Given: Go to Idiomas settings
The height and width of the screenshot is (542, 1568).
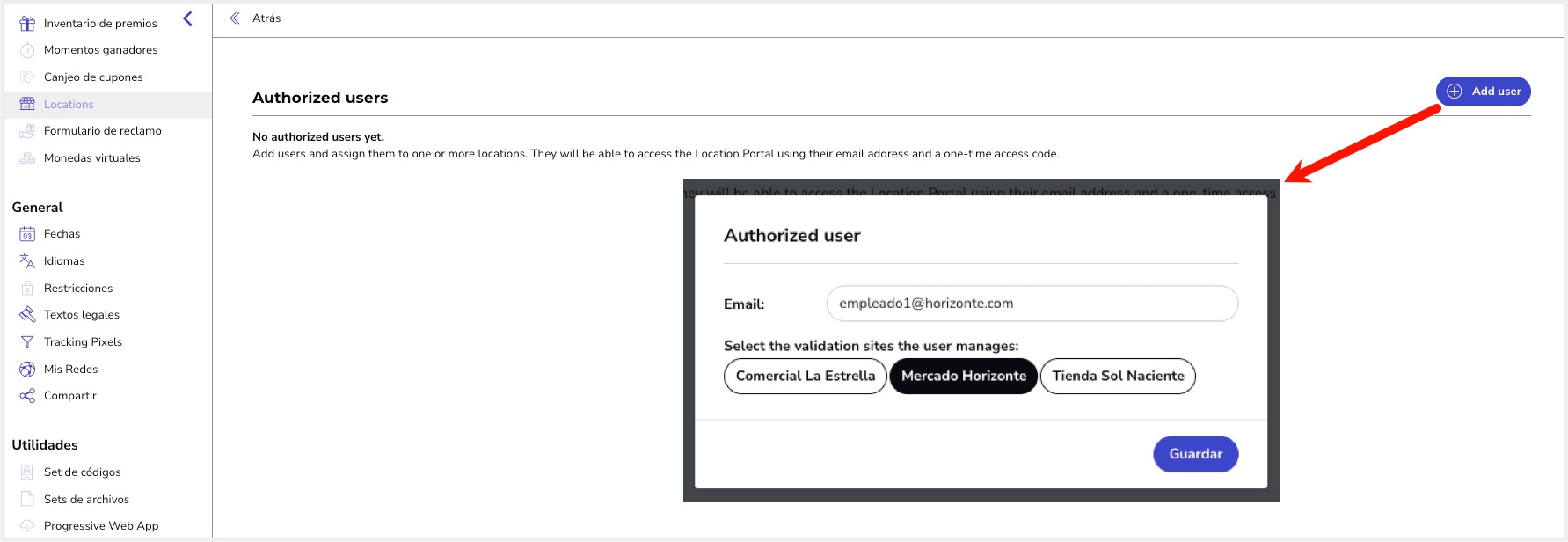Looking at the screenshot, I should (64, 261).
